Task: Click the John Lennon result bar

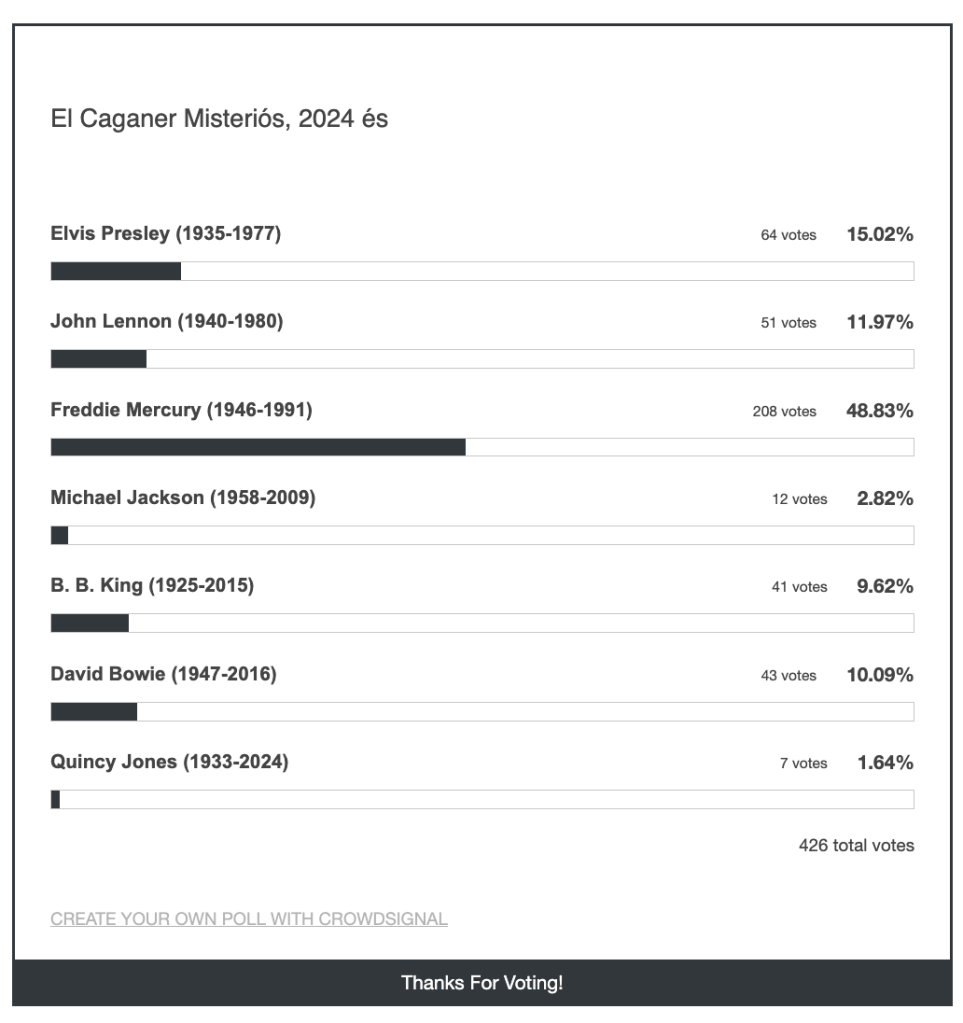Action: [482, 359]
